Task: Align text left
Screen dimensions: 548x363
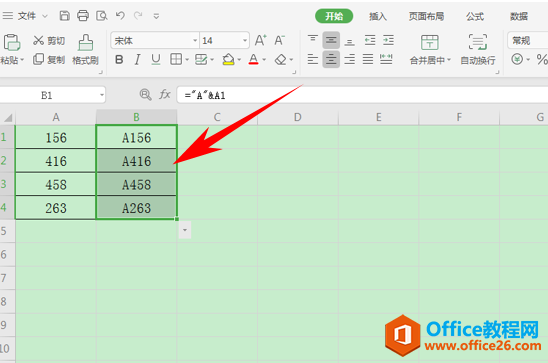Action: pos(312,59)
